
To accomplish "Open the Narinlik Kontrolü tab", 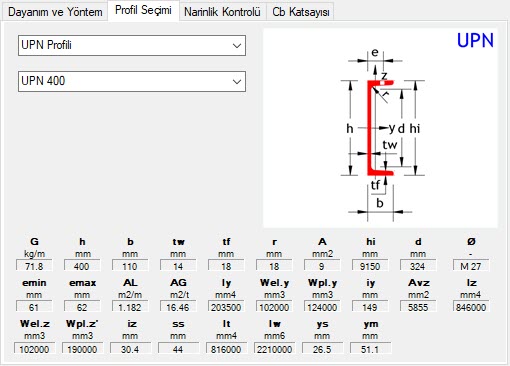I will (x=222, y=12).
